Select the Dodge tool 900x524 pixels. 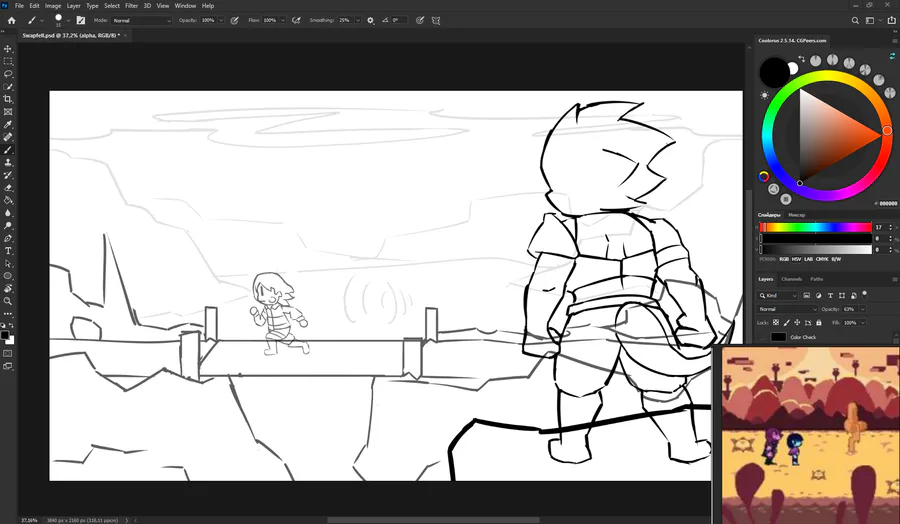[x=8, y=226]
